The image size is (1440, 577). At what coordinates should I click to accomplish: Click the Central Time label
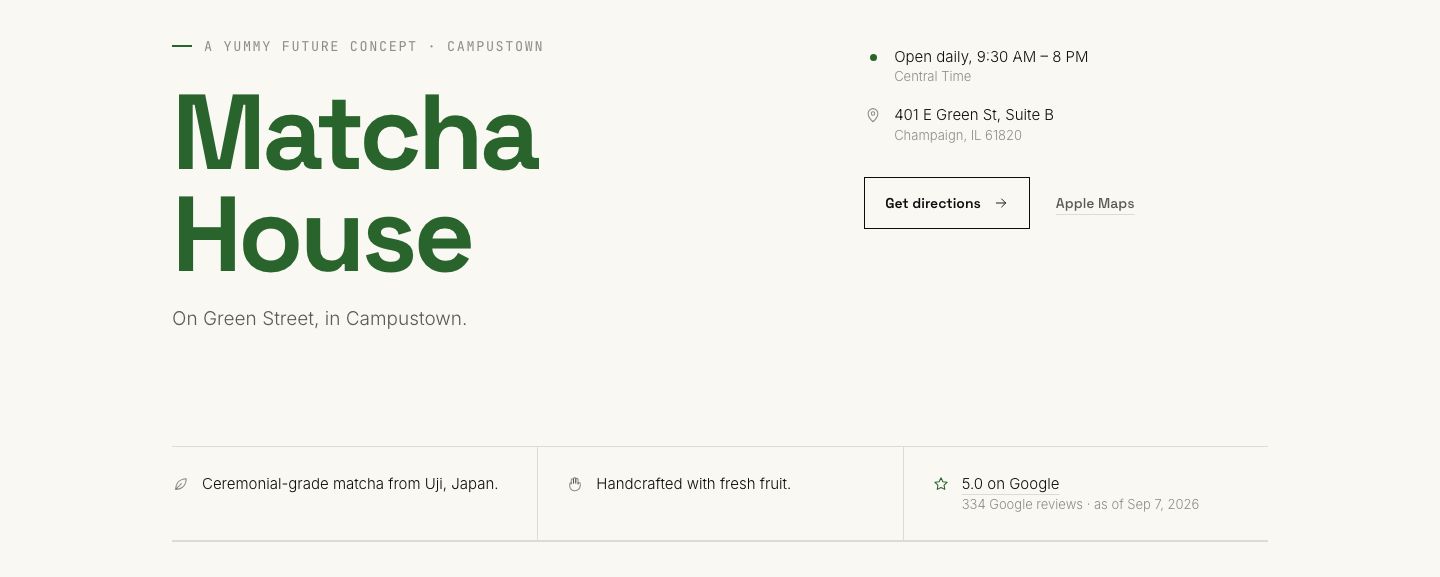tap(932, 77)
